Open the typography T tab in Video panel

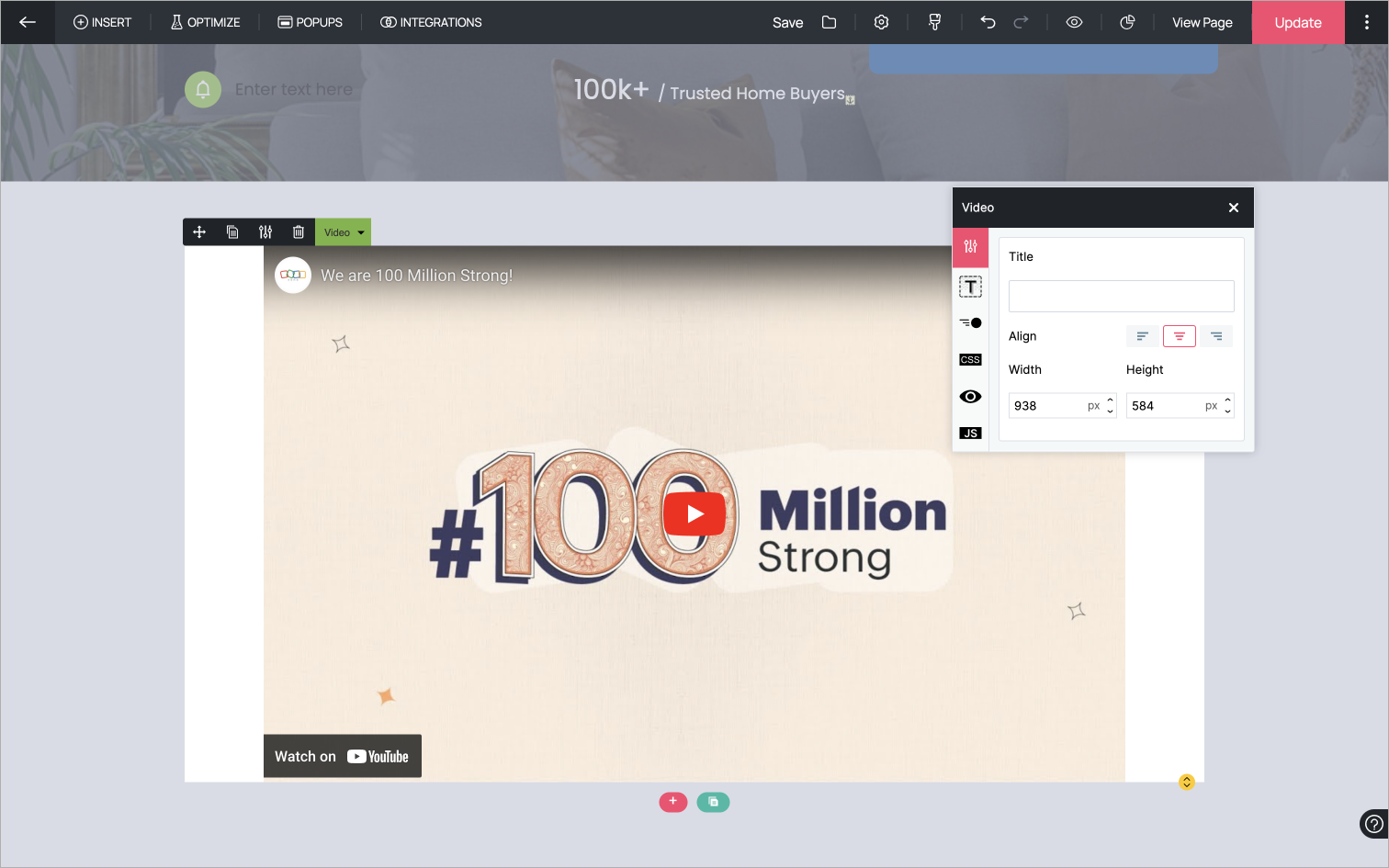click(971, 287)
